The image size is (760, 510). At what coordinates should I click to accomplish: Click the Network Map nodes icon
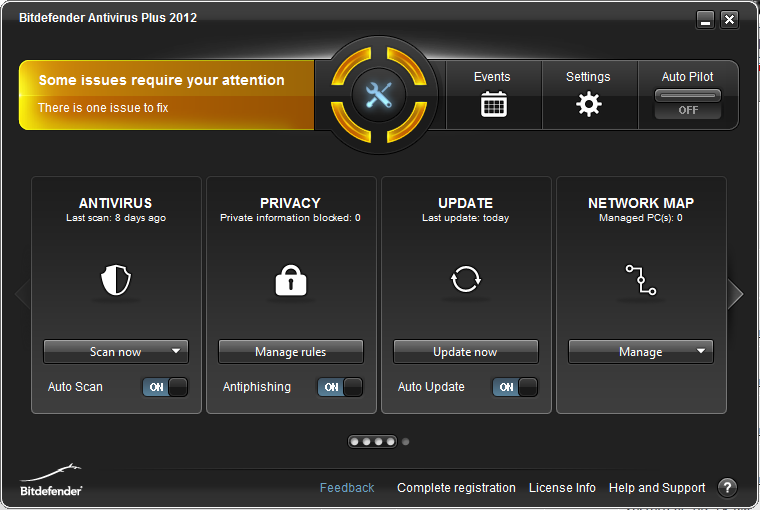pos(641,280)
